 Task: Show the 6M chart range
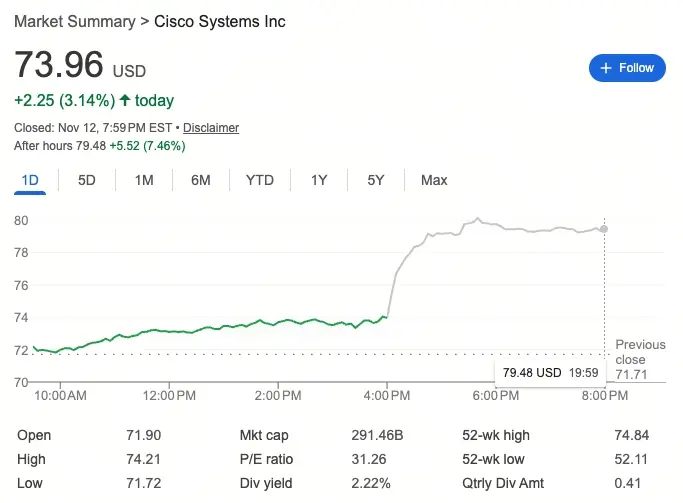(201, 180)
